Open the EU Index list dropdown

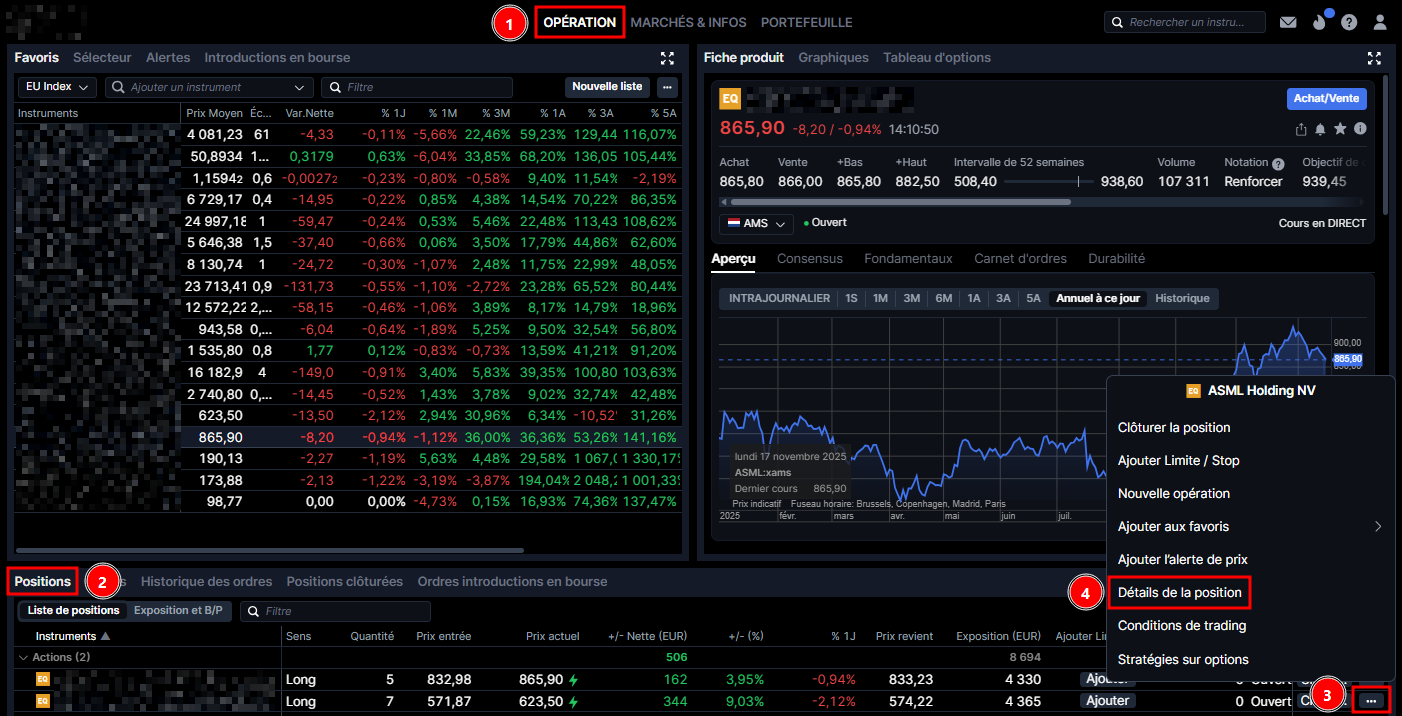click(x=57, y=87)
